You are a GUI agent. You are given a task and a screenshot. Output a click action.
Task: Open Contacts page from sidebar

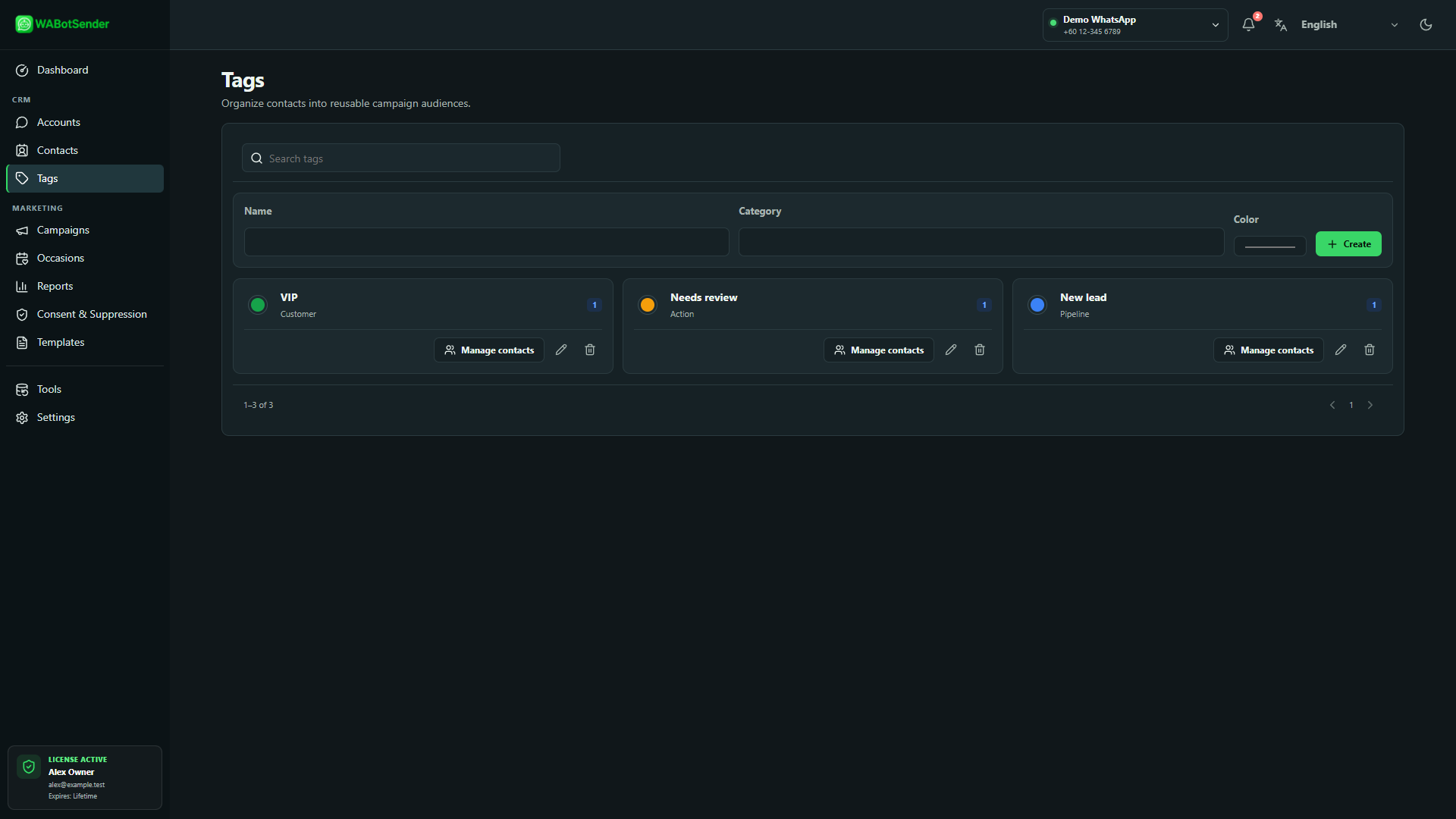tap(85, 150)
